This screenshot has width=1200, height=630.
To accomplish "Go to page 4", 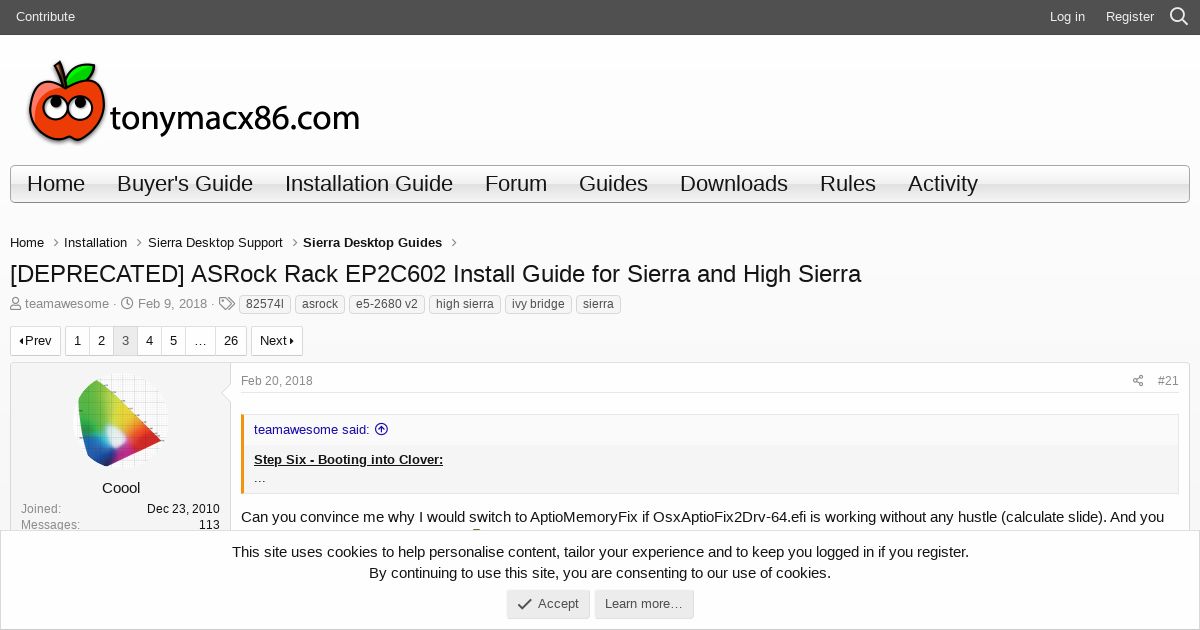I will point(149,341).
